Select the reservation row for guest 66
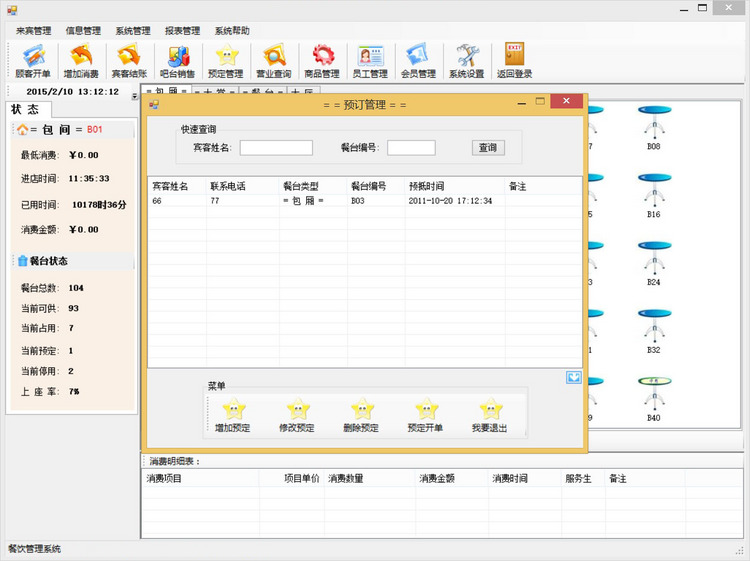This screenshot has height=561, width=750. (300, 201)
